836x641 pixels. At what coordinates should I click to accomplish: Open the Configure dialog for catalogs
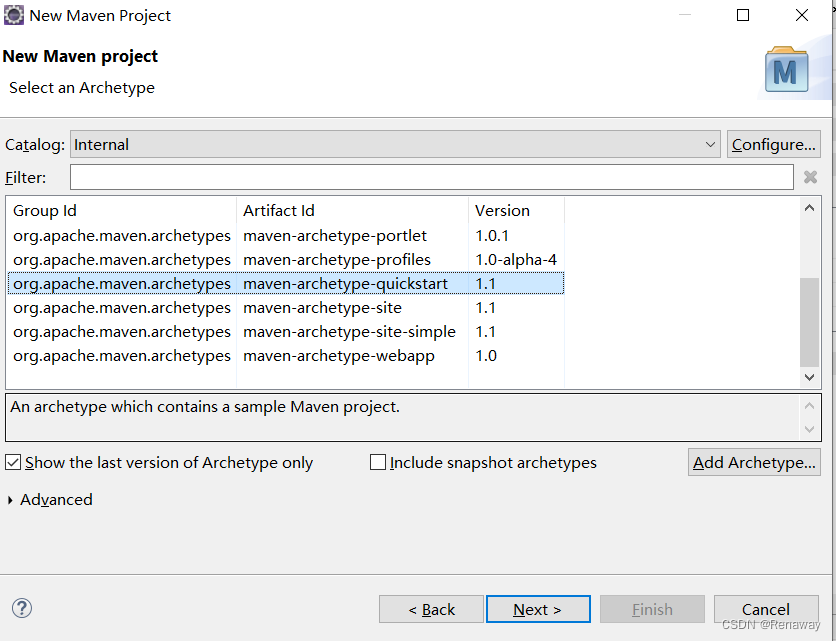click(774, 143)
